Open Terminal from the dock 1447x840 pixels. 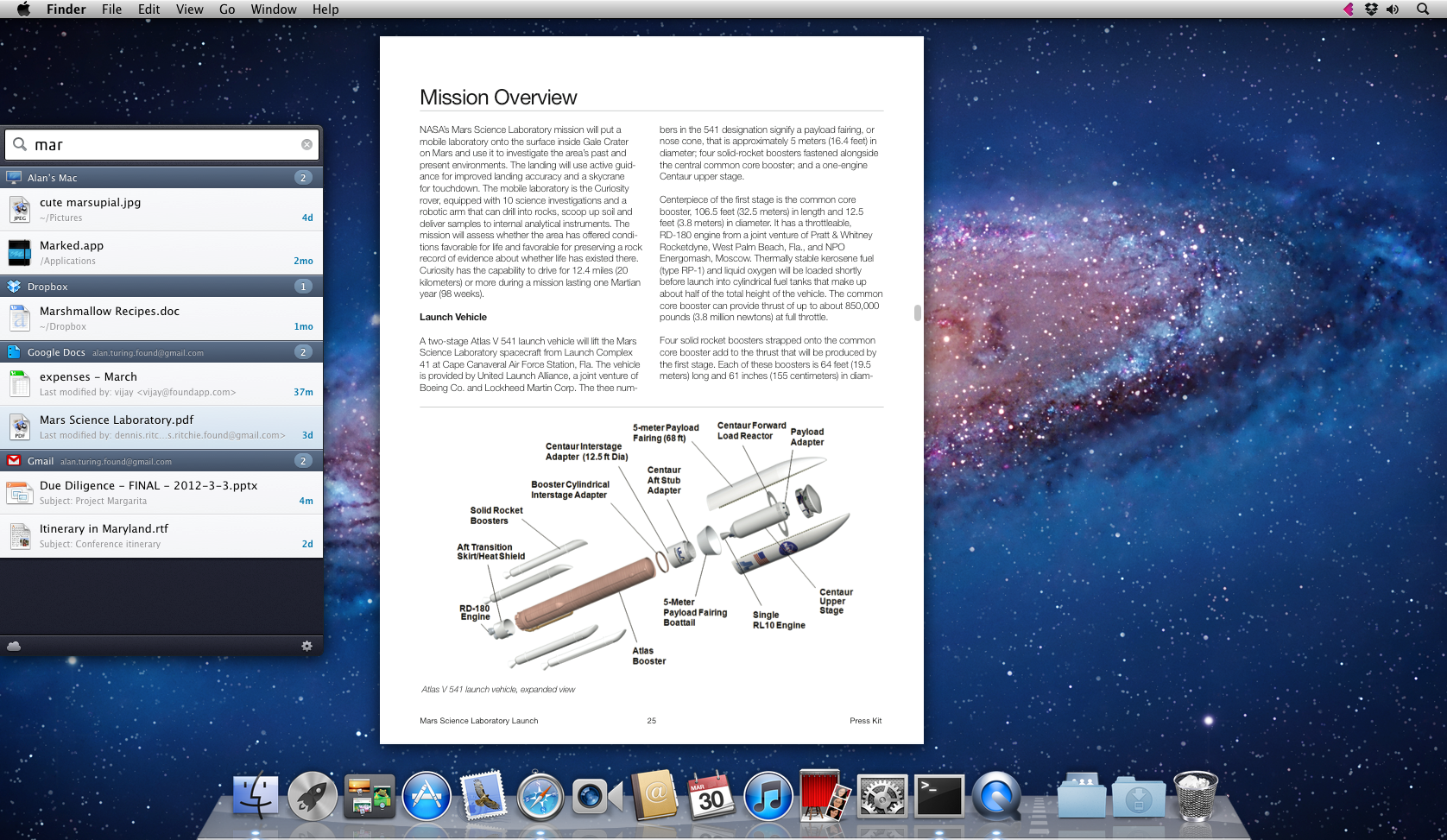938,796
